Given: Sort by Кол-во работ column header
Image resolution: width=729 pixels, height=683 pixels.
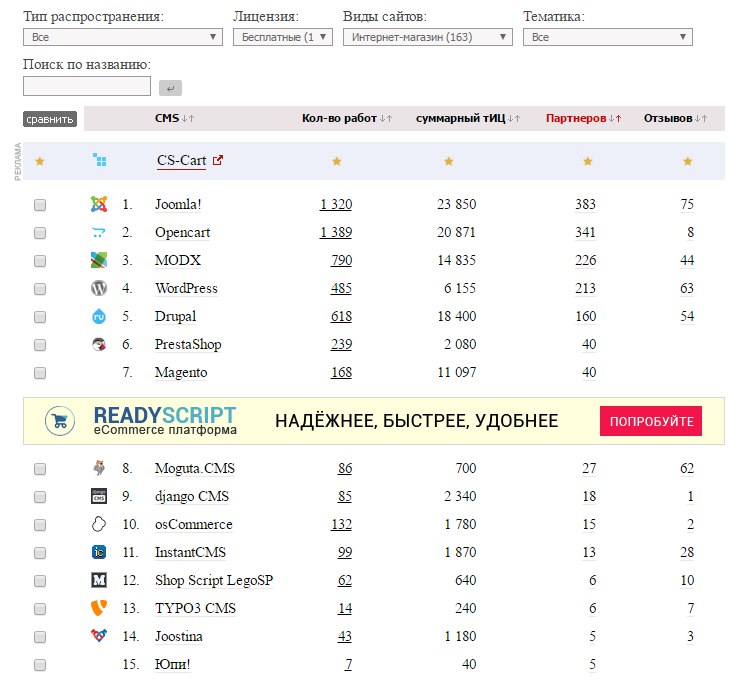Looking at the screenshot, I should click(x=339, y=118).
